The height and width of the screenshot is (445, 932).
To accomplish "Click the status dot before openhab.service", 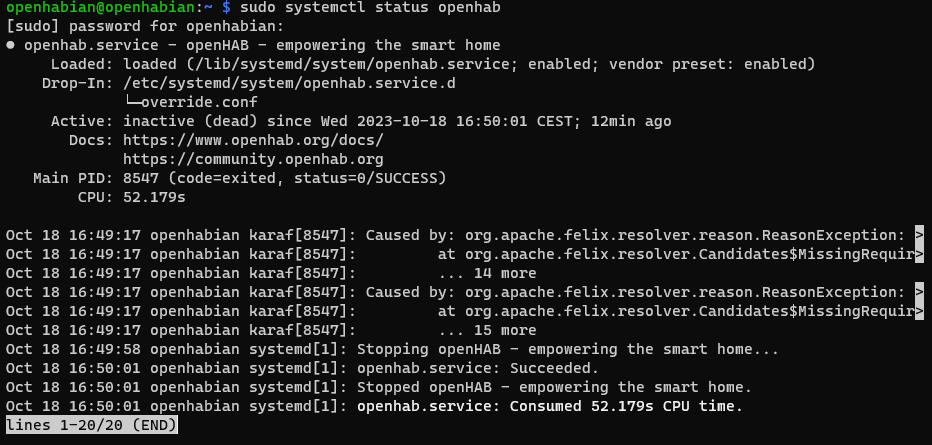I will [x=10, y=46].
